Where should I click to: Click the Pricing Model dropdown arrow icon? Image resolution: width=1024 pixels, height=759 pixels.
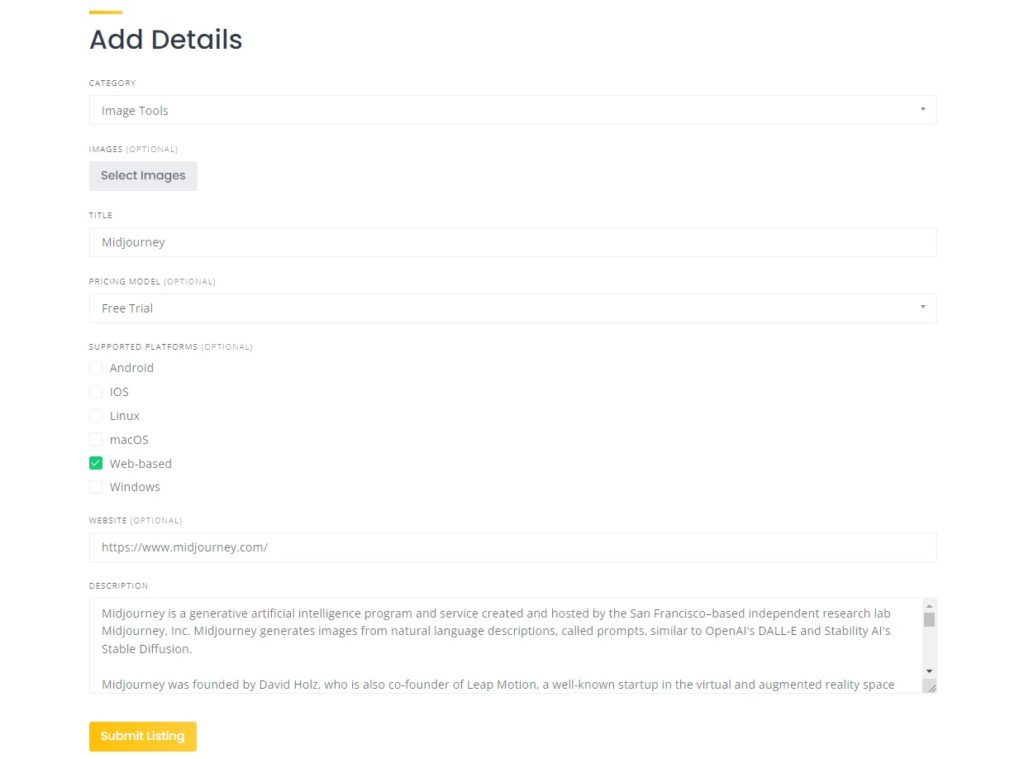click(x=922, y=307)
